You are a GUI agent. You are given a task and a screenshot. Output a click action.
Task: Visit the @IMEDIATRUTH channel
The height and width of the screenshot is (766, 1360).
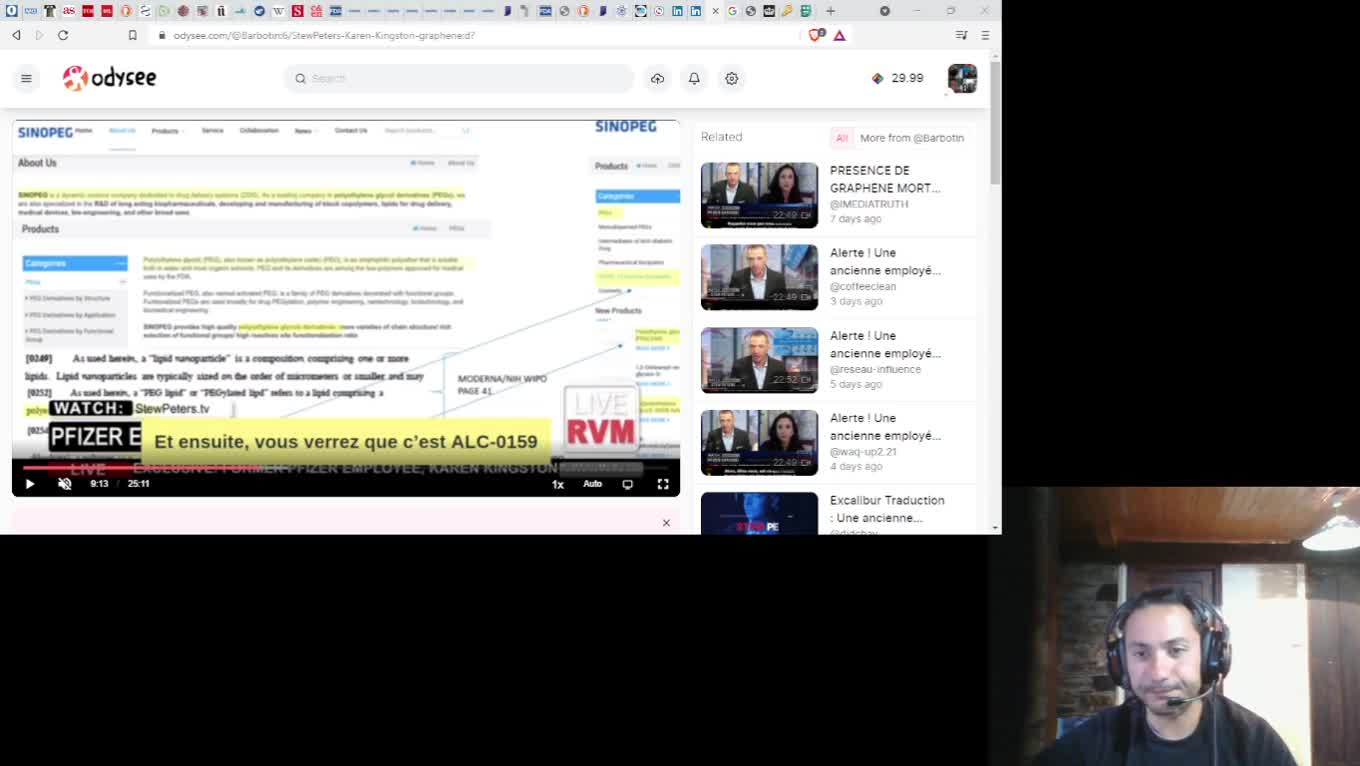[869, 204]
